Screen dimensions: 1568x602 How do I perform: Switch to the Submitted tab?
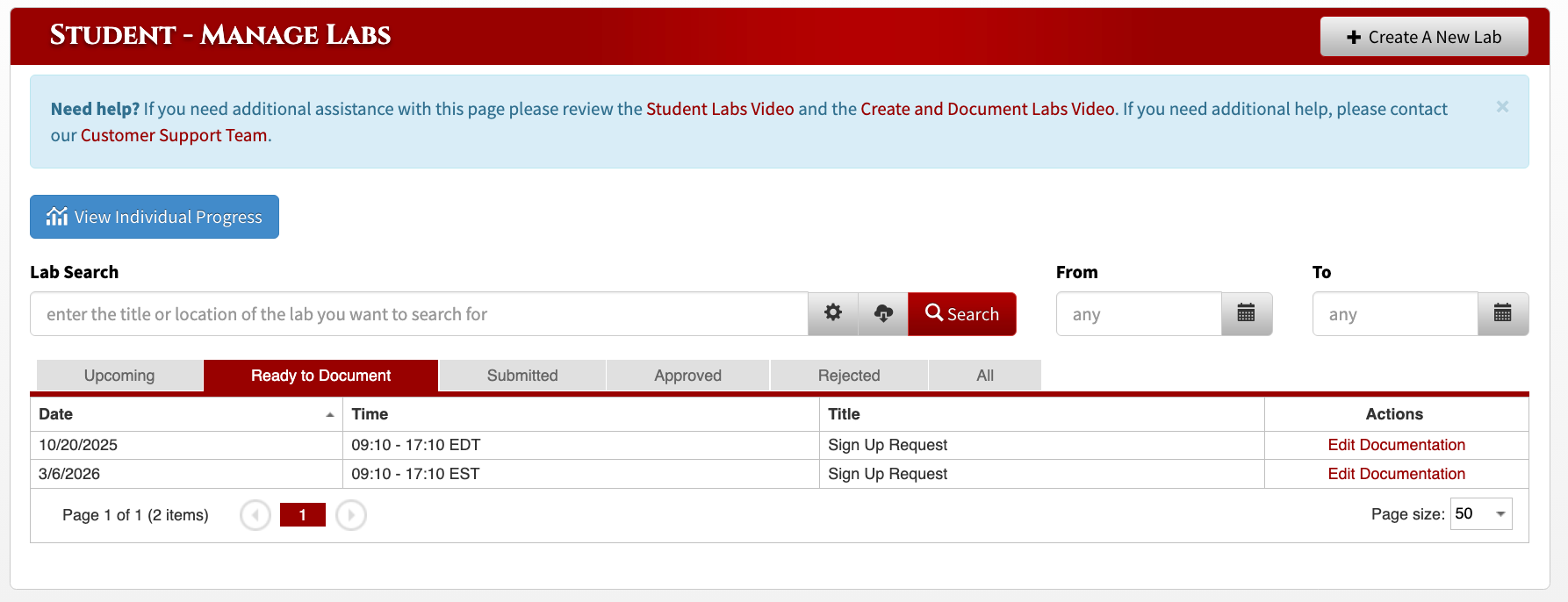pos(522,376)
